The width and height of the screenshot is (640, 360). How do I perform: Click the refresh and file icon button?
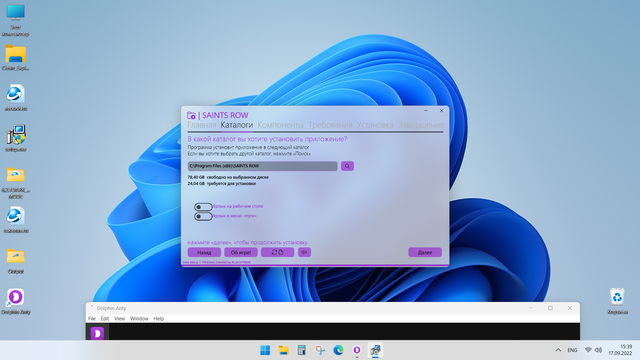click(x=278, y=252)
